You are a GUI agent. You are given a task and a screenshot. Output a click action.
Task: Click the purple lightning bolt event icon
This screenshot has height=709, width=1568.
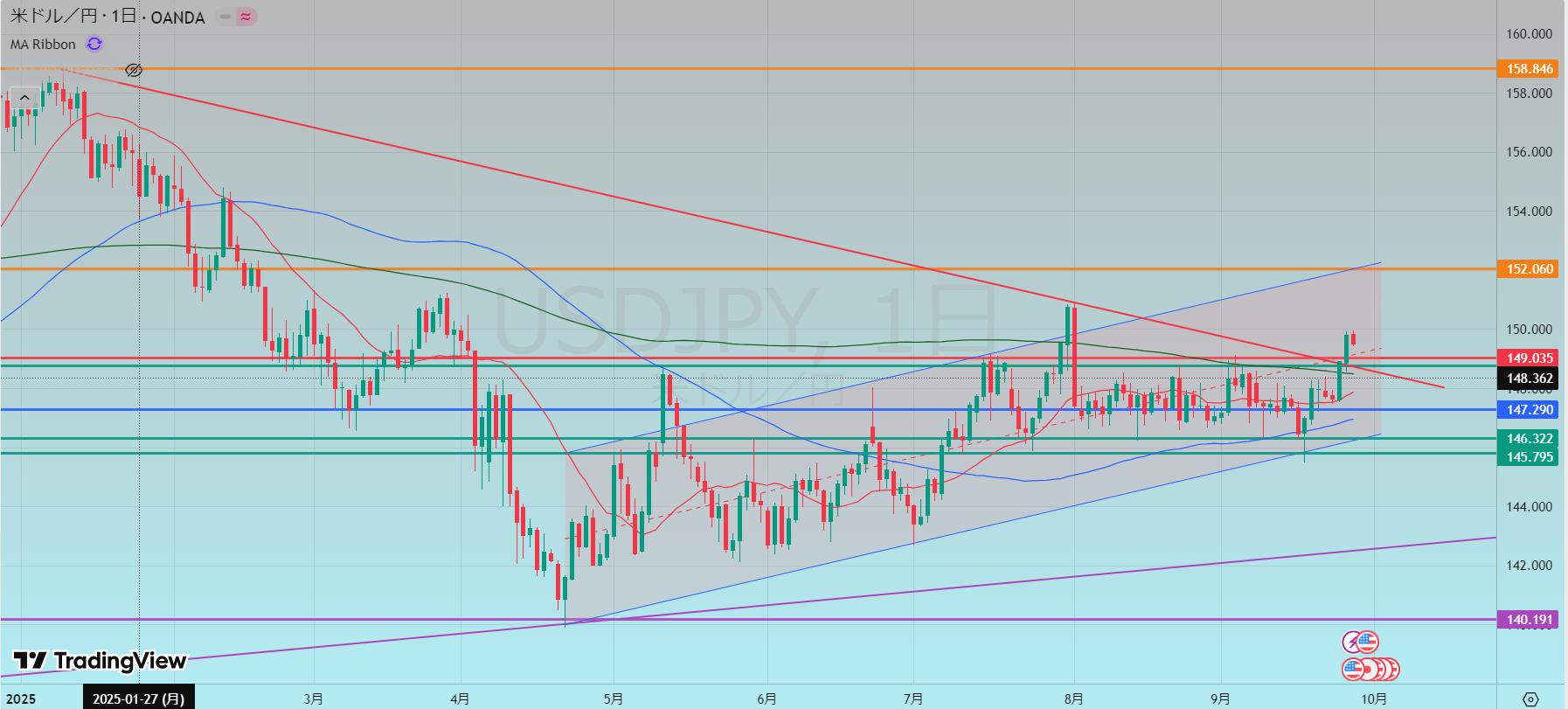(x=1352, y=643)
